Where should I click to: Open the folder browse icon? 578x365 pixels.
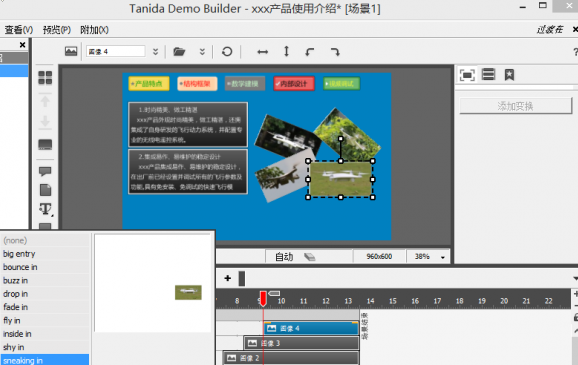click(x=179, y=52)
